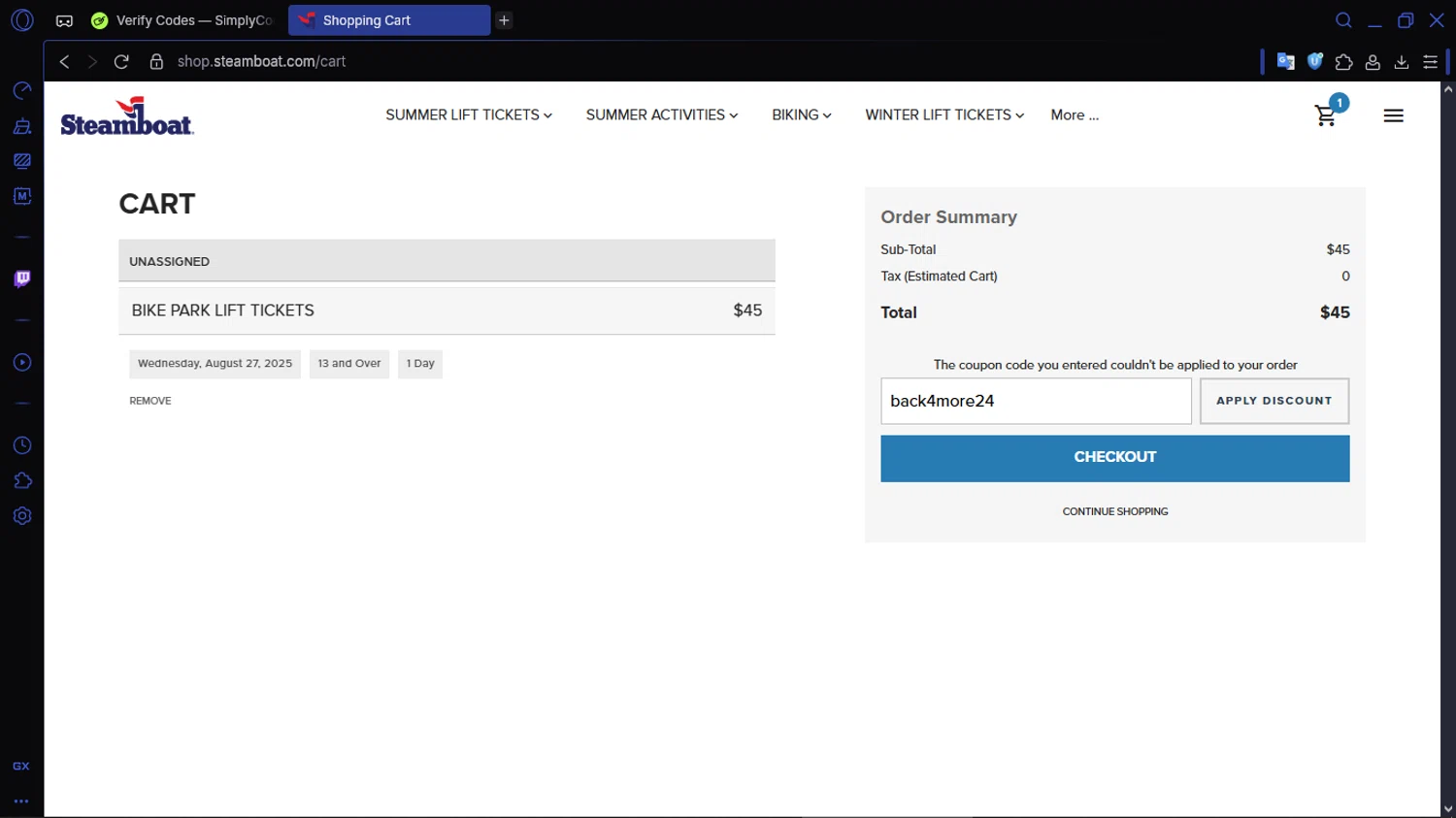This screenshot has height=818, width=1456.
Task: Open downloads icon in toolbar
Action: coord(1402,61)
